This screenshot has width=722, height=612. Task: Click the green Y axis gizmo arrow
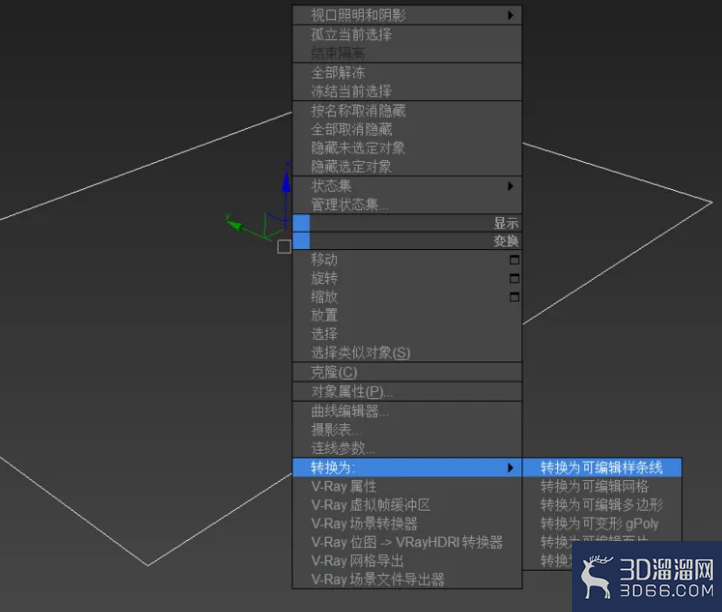point(235,225)
